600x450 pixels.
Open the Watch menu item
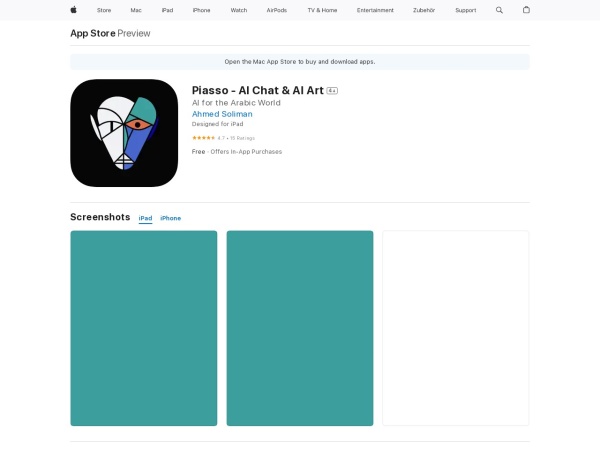point(239,10)
